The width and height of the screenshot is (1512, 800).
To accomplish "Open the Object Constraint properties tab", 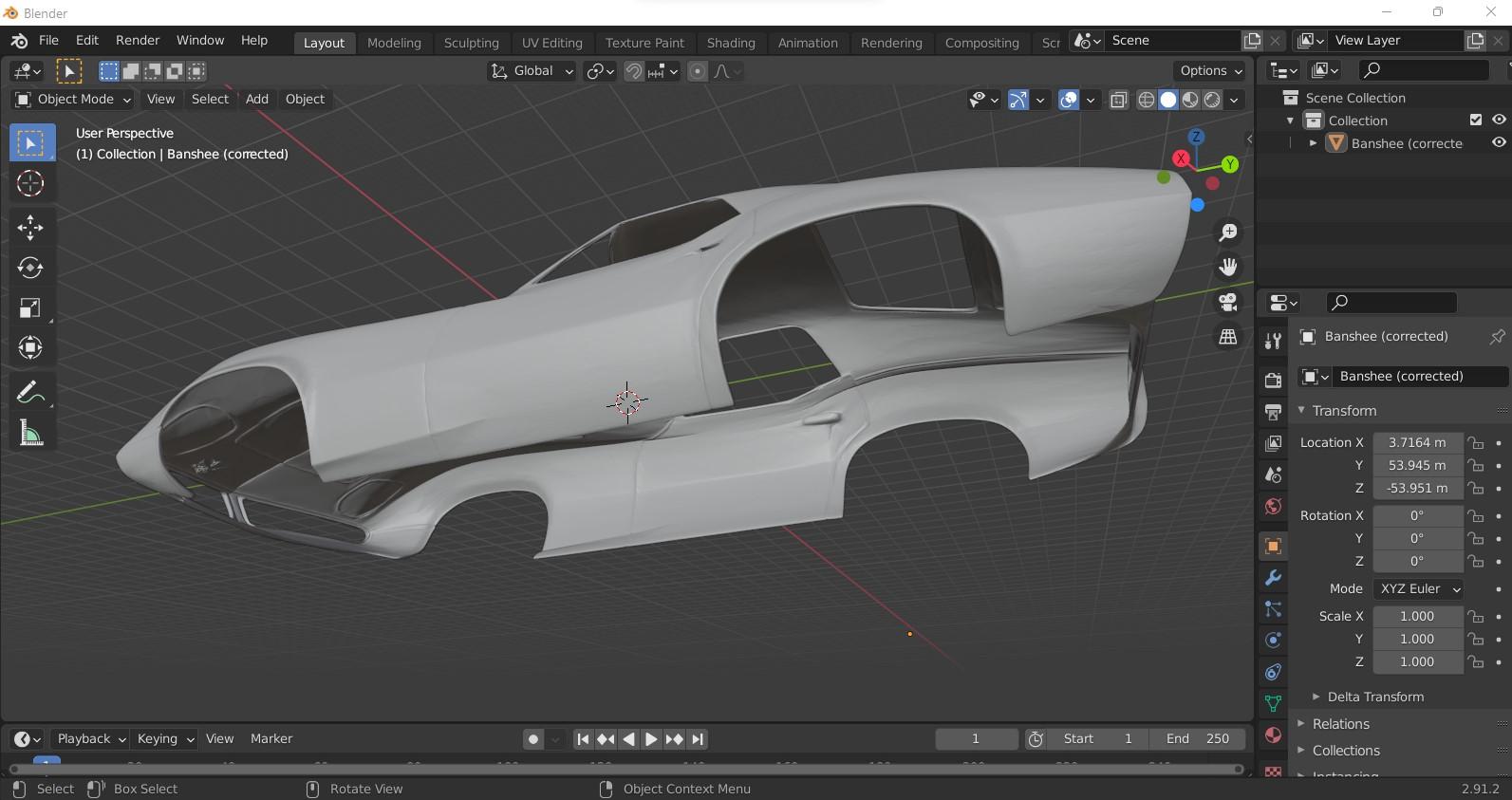I will click(1274, 672).
